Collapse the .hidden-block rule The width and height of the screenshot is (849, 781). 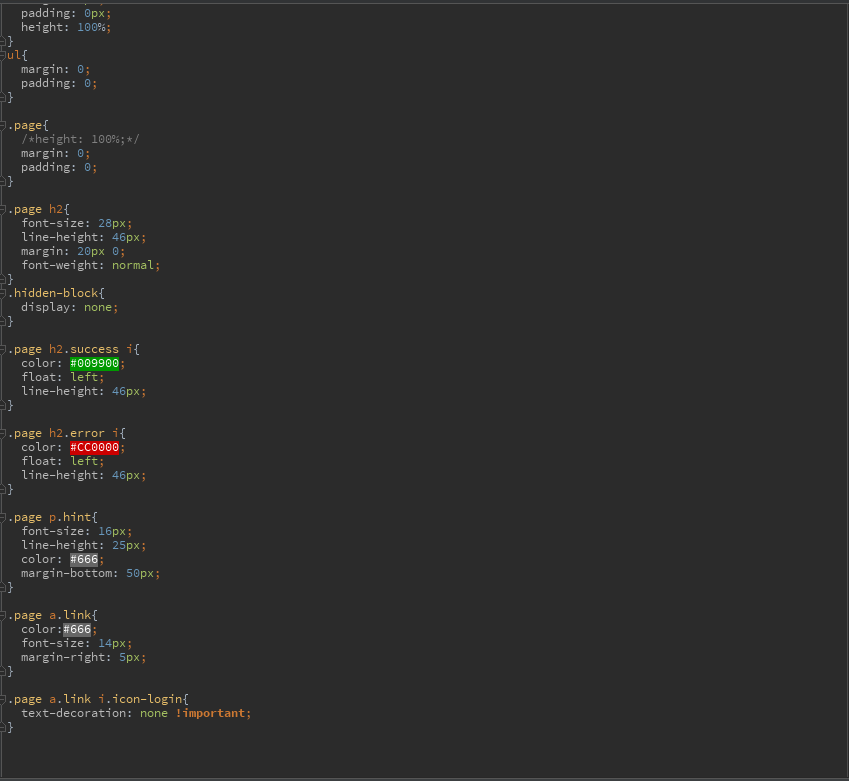[x=4, y=294]
